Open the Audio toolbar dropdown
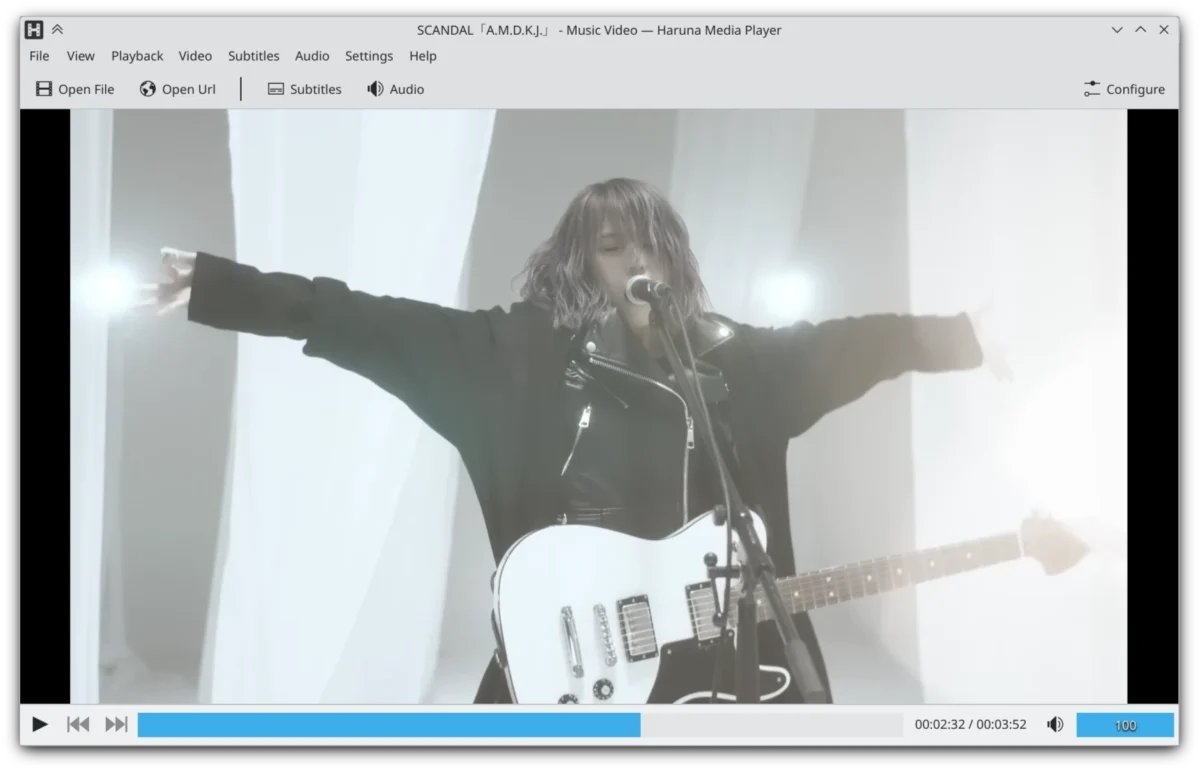The height and width of the screenshot is (770, 1200). 396,89
